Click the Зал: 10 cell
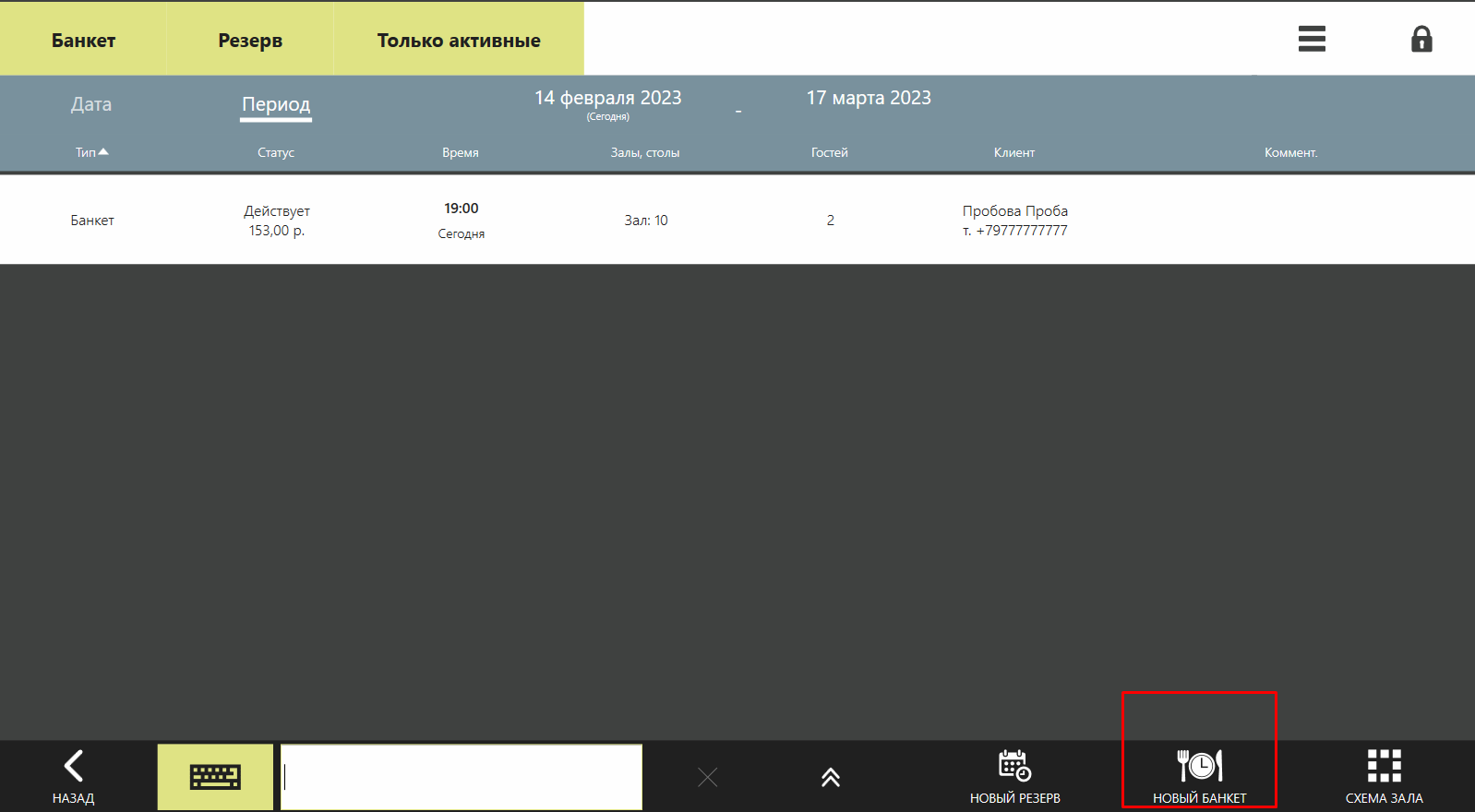 tap(646, 220)
